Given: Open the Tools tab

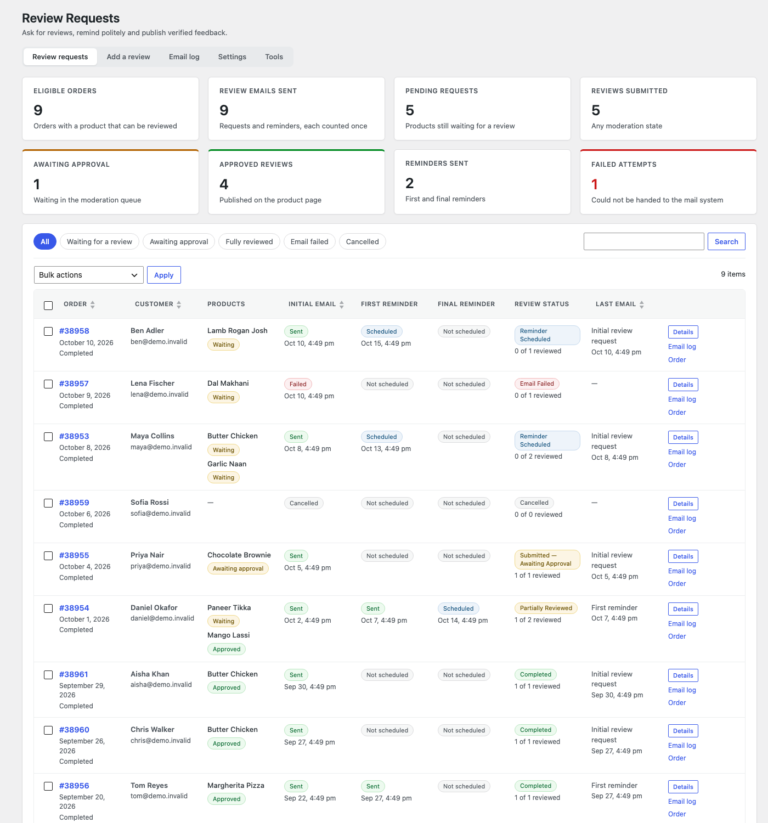Looking at the screenshot, I should 274,57.
